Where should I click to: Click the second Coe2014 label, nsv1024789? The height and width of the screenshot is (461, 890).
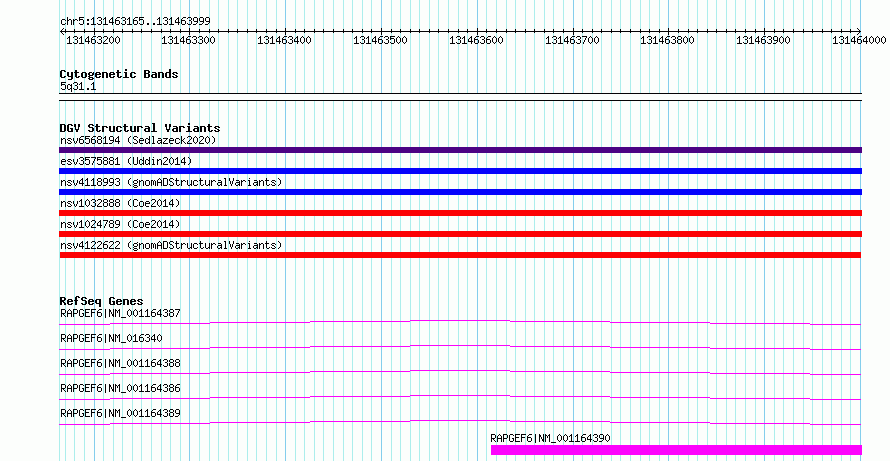pos(120,224)
